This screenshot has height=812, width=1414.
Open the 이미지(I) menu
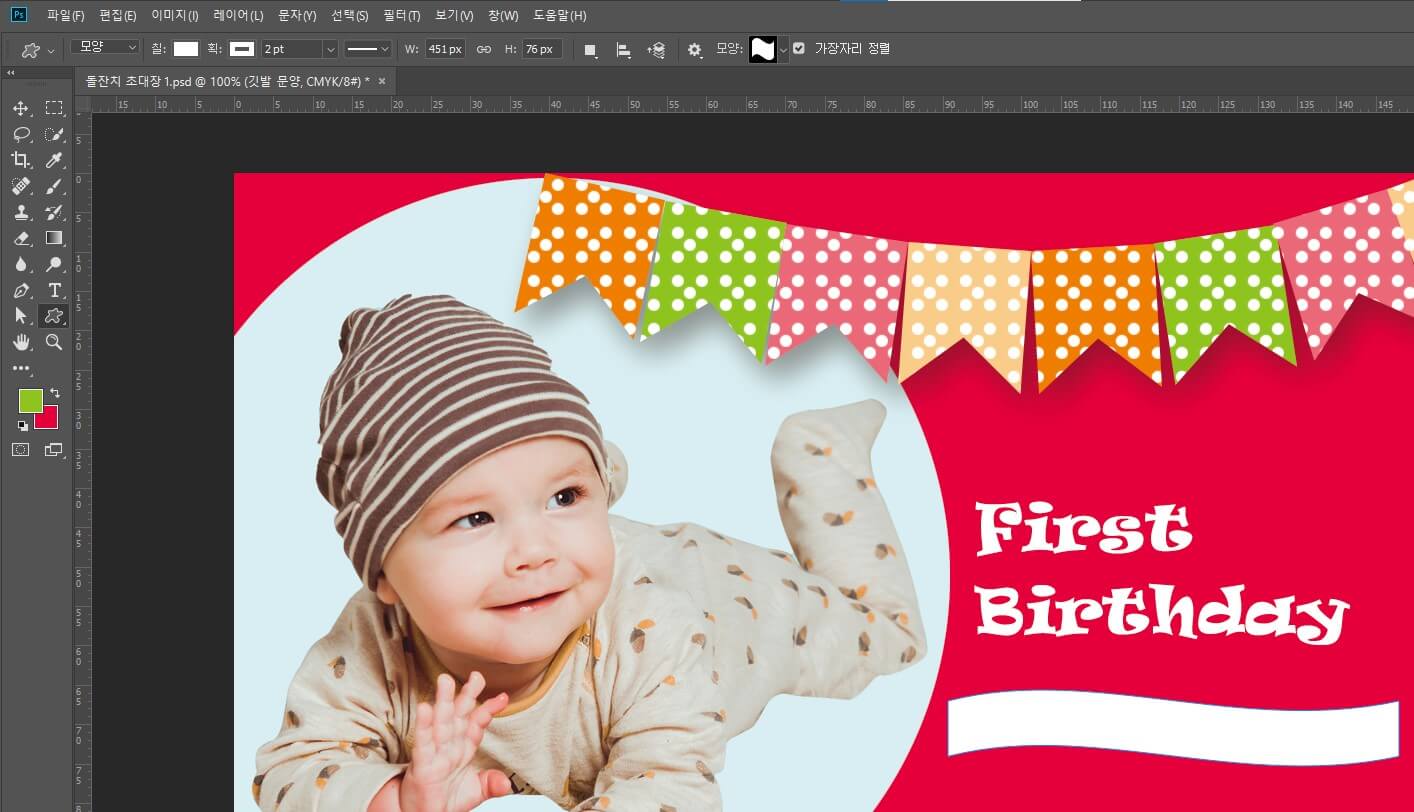tap(175, 16)
